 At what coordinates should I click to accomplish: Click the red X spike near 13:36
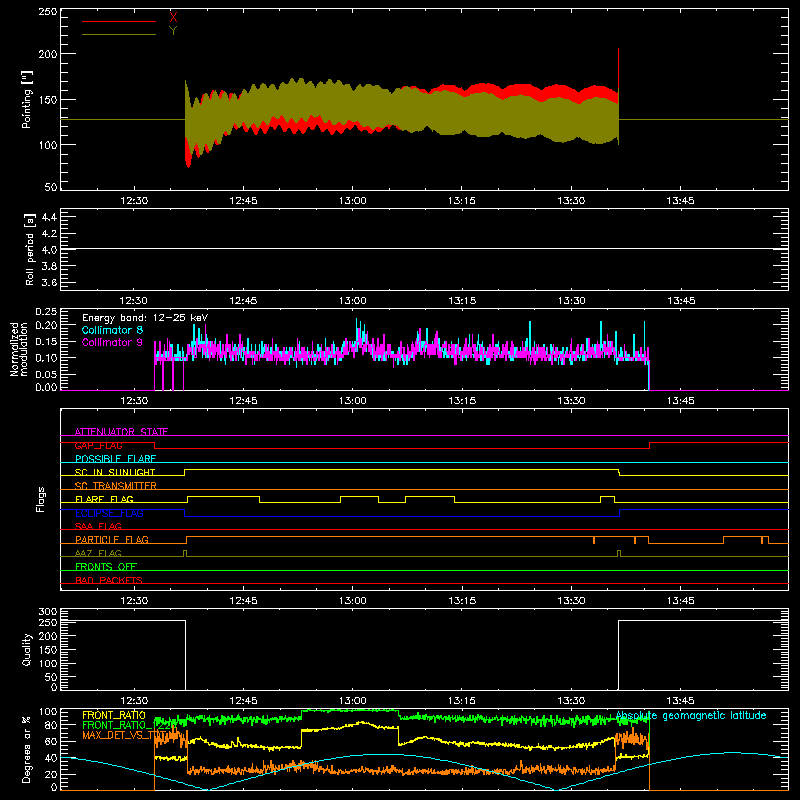[x=618, y=69]
